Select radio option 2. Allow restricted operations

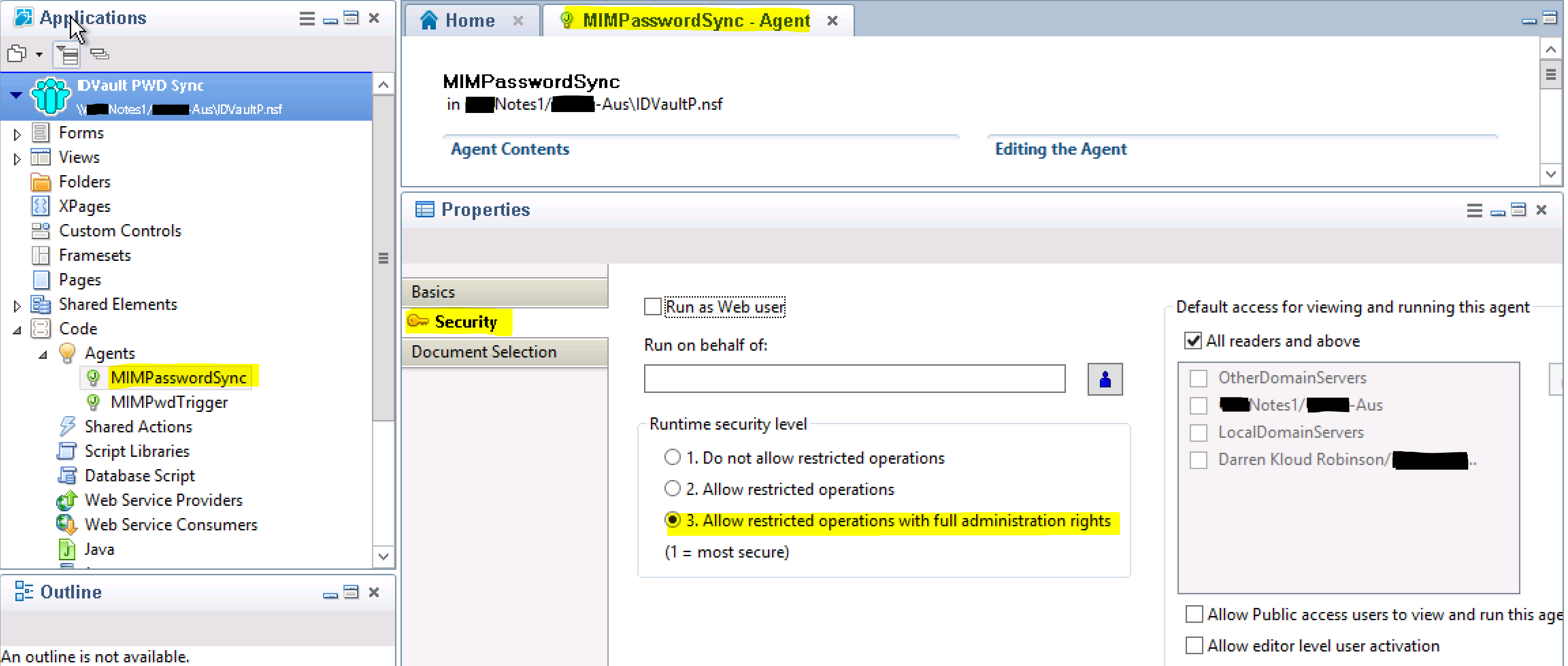pos(673,488)
